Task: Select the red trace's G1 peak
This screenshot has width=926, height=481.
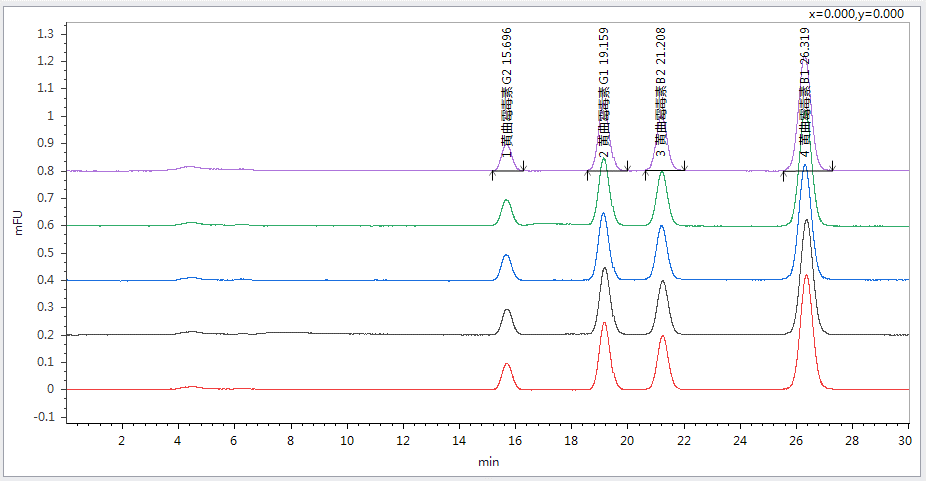Action: (x=604, y=324)
